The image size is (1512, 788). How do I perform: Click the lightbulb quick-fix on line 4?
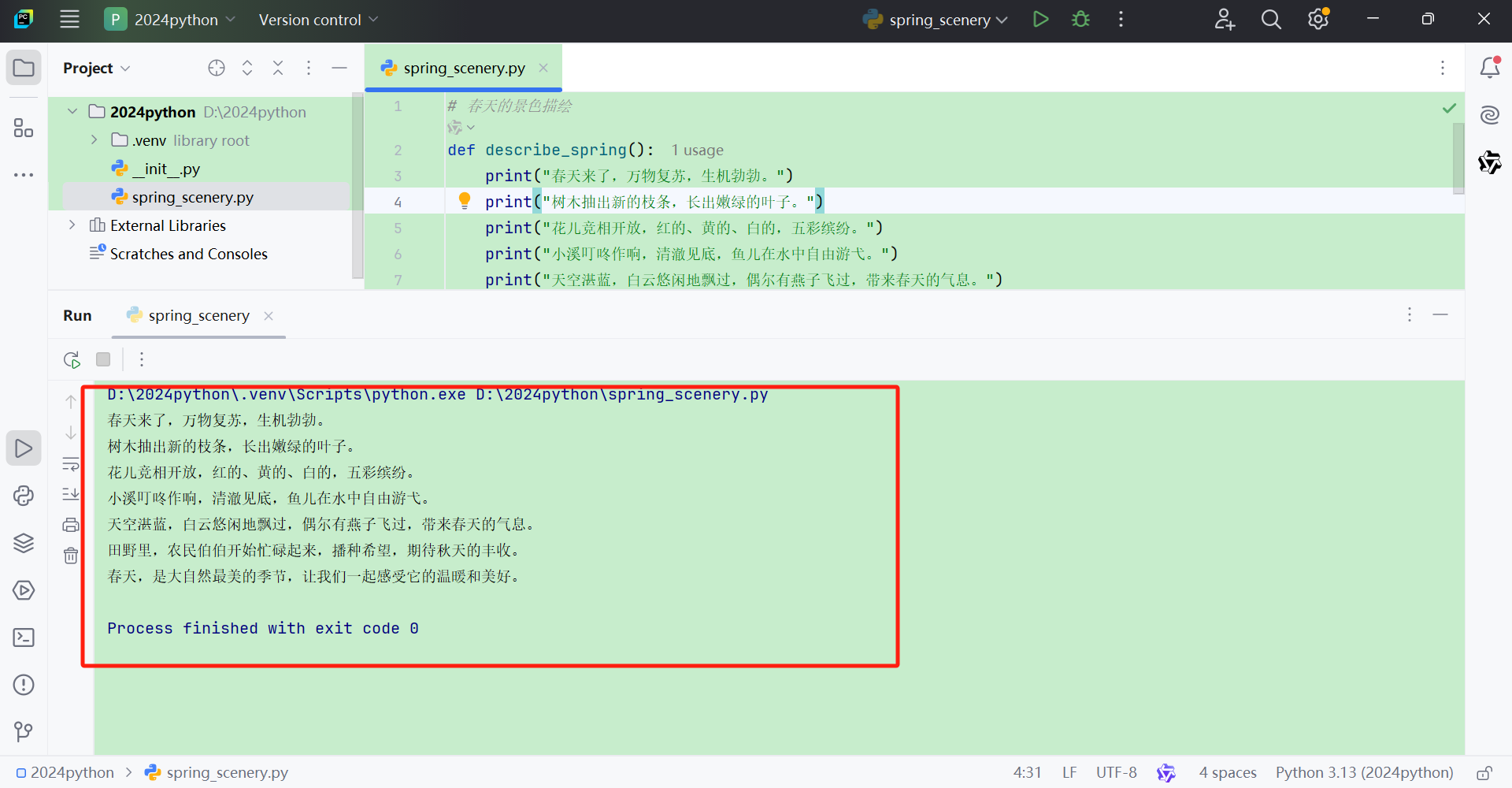465,201
